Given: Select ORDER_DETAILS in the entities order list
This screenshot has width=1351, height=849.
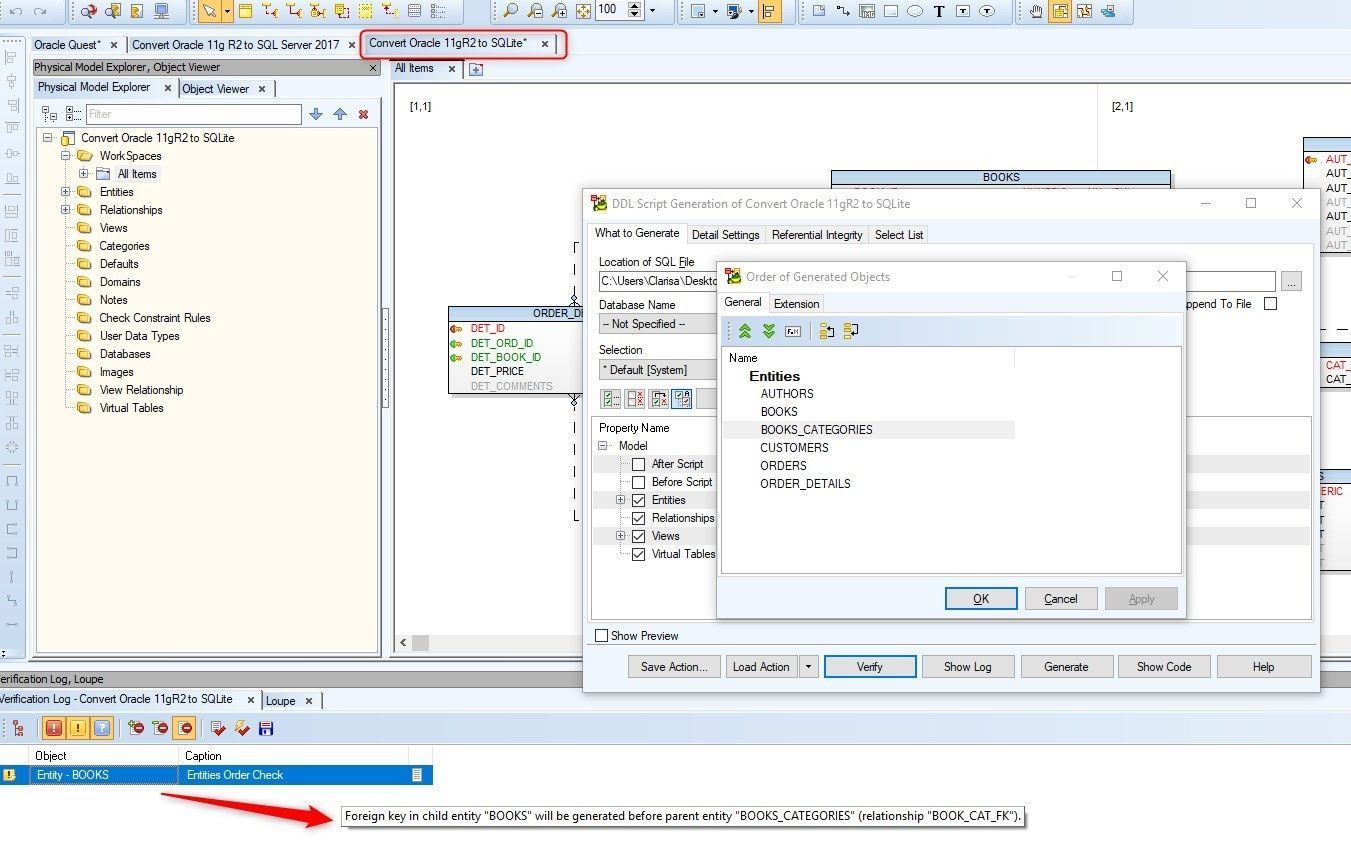Looking at the screenshot, I should tap(805, 484).
